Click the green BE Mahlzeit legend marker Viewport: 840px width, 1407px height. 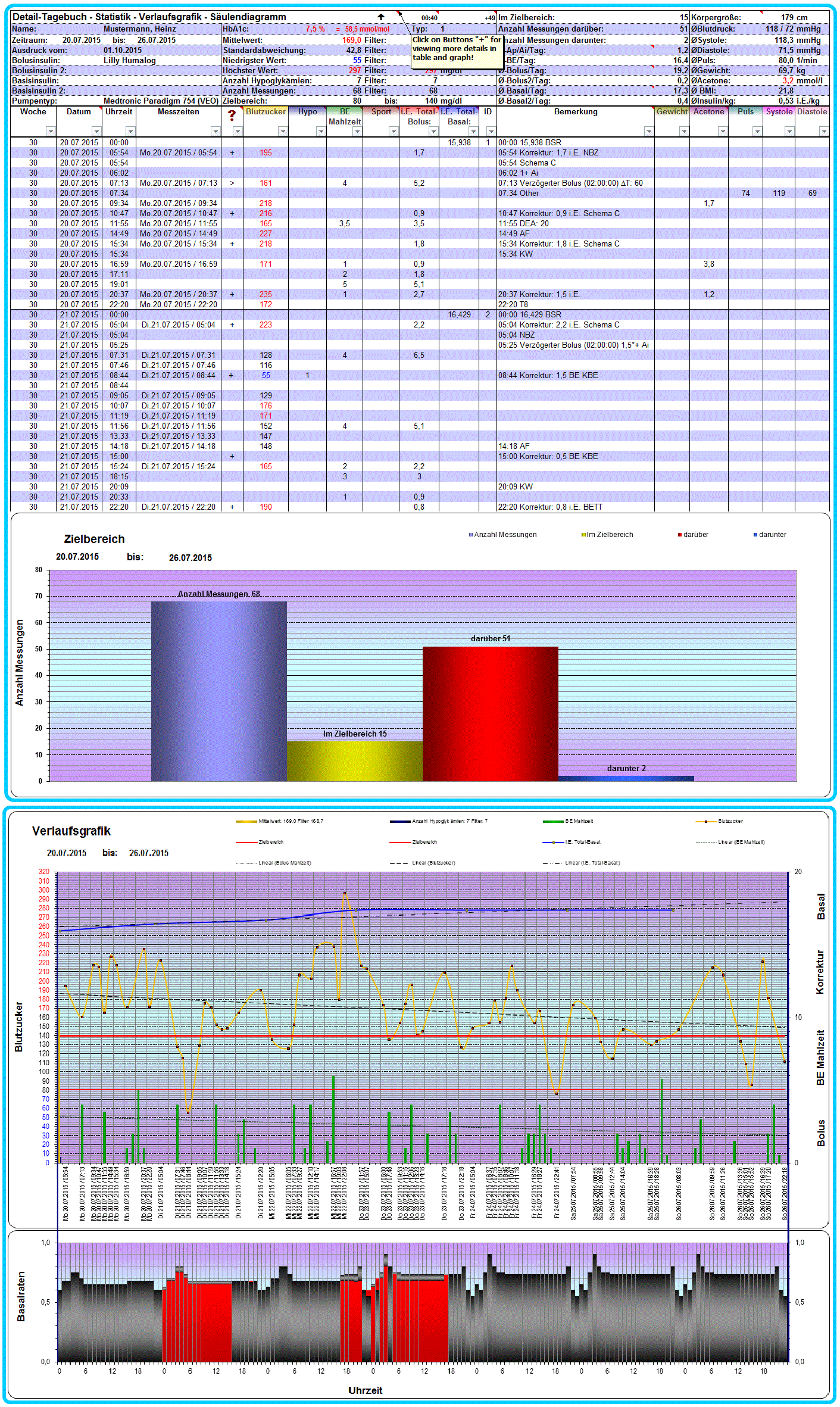tap(553, 822)
